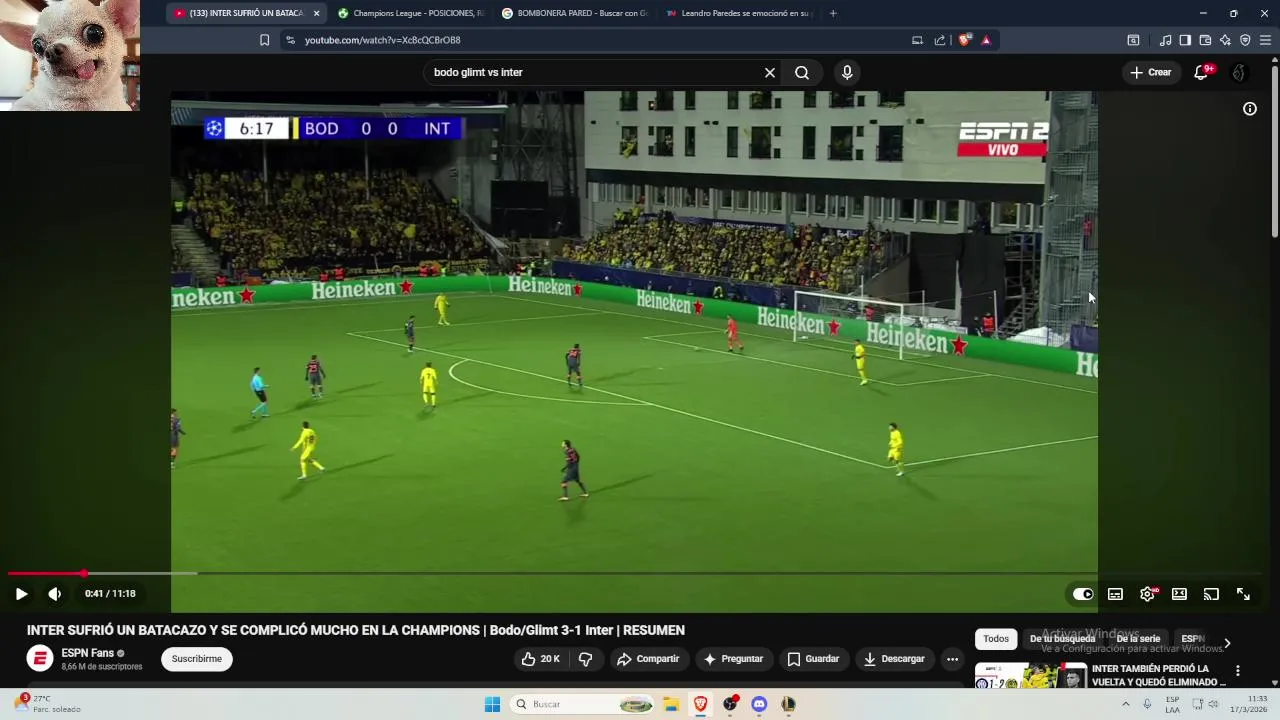The height and width of the screenshot is (720, 1280).
Task: Click the Preguntar button
Action: pyautogui.click(x=733, y=659)
